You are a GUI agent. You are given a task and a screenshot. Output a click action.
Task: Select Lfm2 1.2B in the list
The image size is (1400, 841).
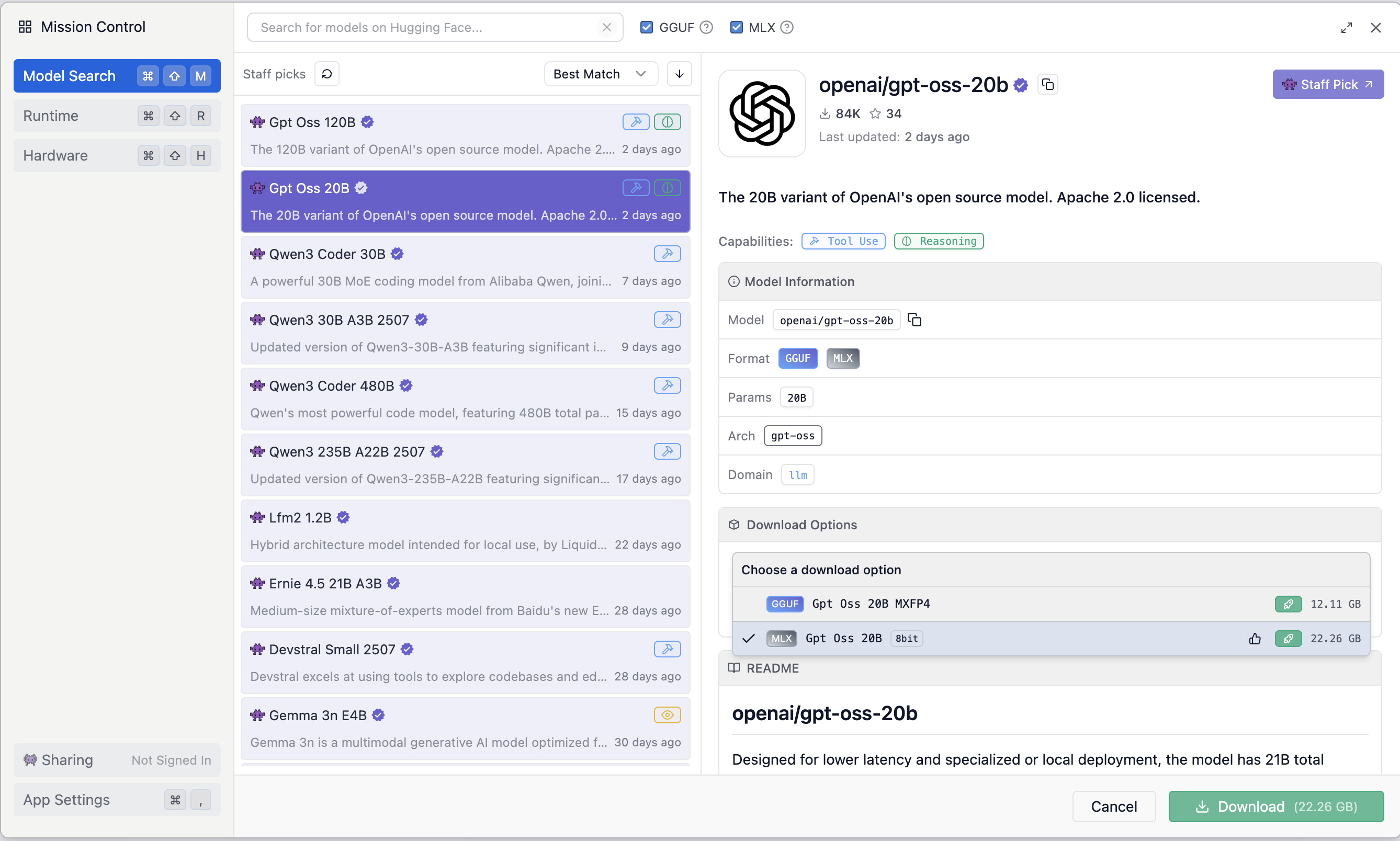tap(465, 531)
